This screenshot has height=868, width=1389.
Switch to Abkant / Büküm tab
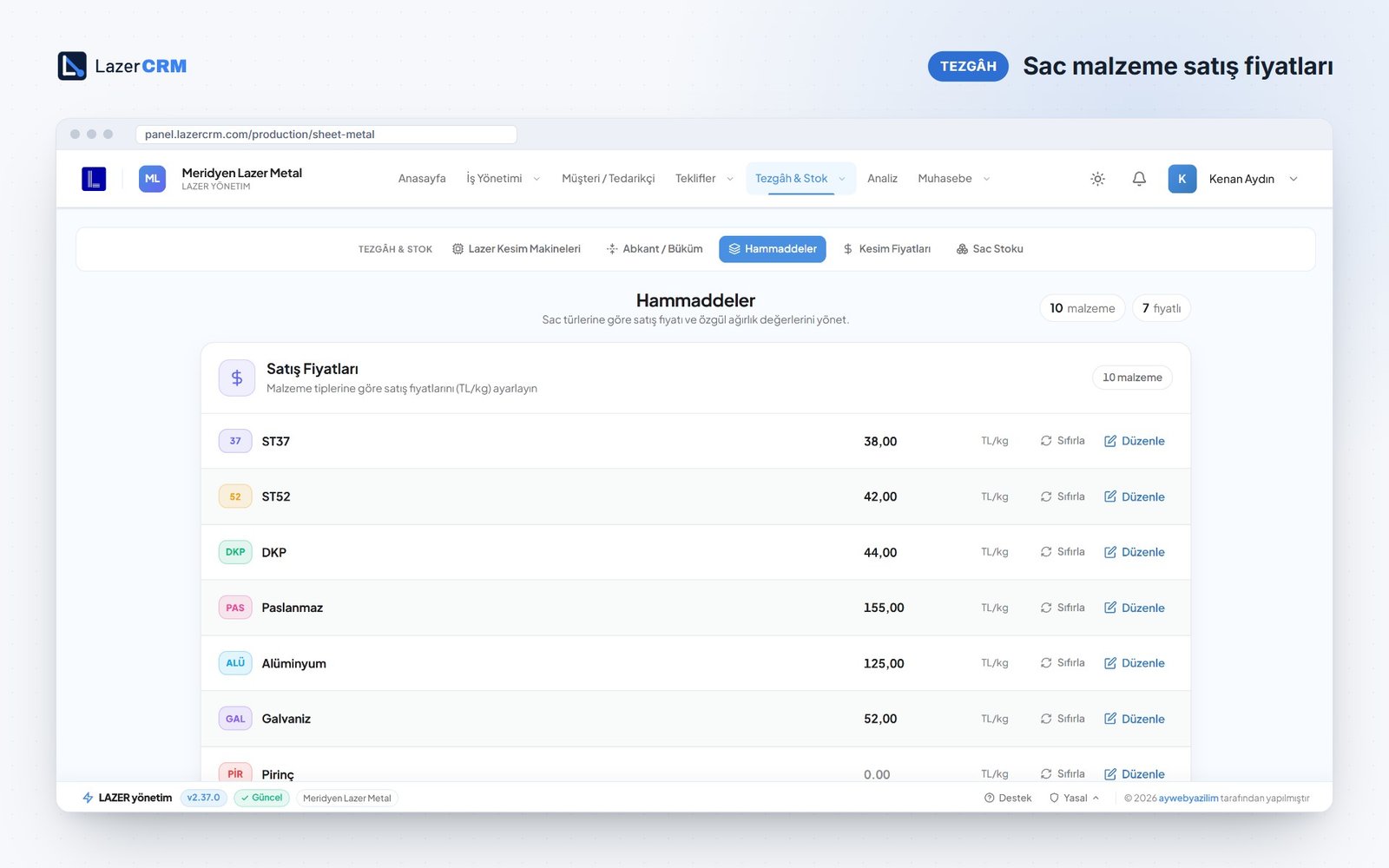click(655, 249)
